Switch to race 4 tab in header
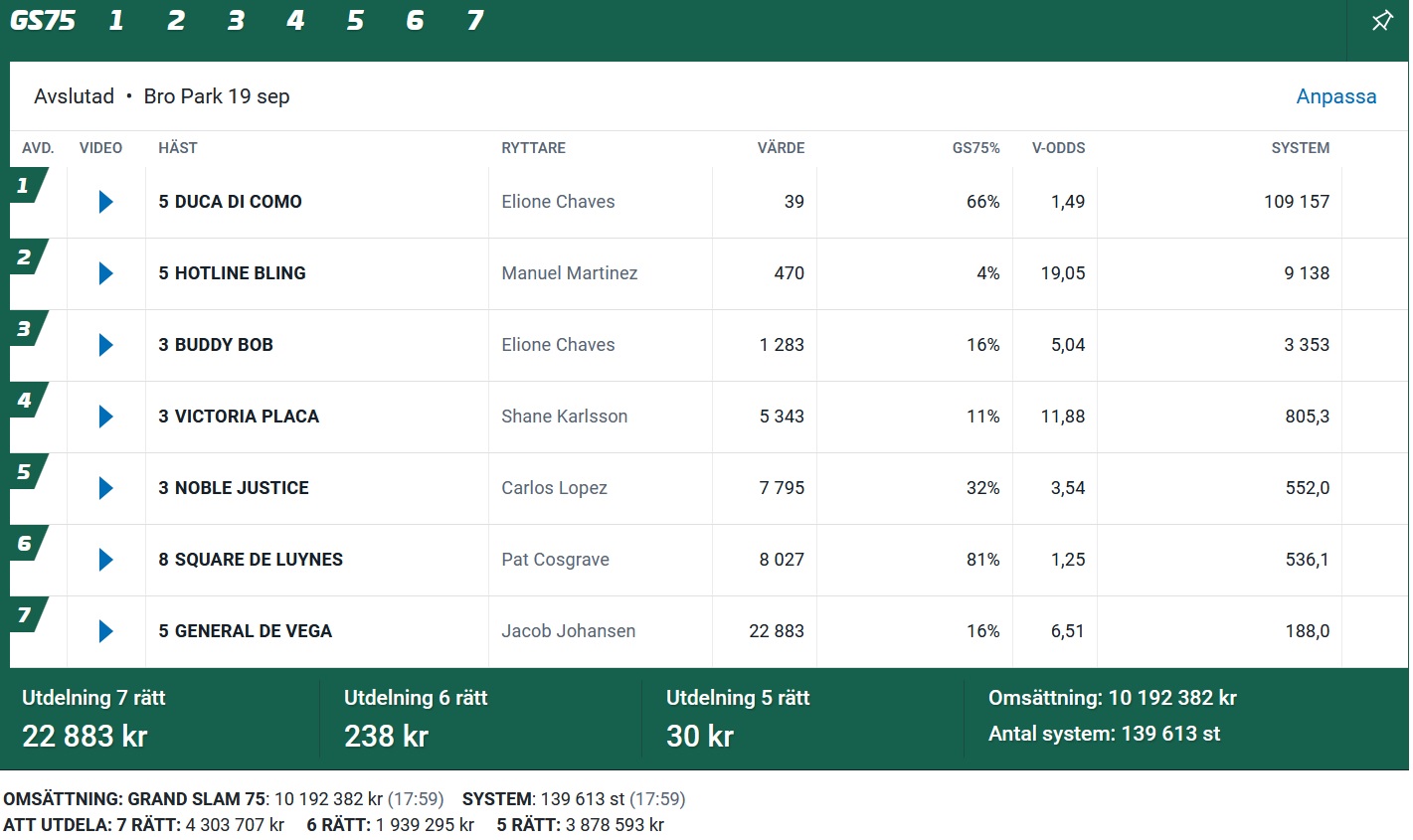This screenshot has height=840, width=1413. 295,20
